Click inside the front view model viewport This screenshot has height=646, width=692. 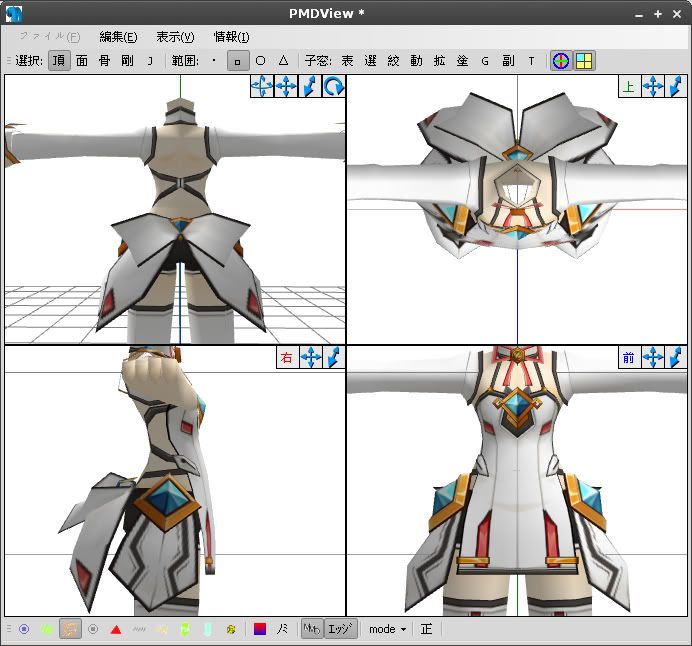click(517, 481)
